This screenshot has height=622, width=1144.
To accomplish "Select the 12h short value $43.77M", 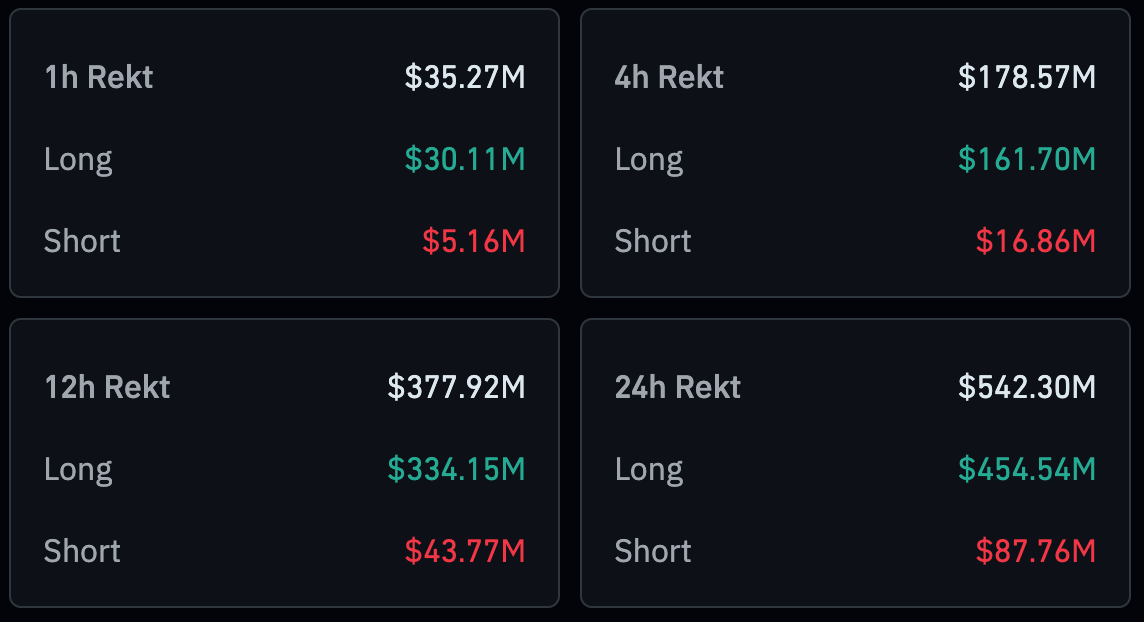I will click(465, 551).
